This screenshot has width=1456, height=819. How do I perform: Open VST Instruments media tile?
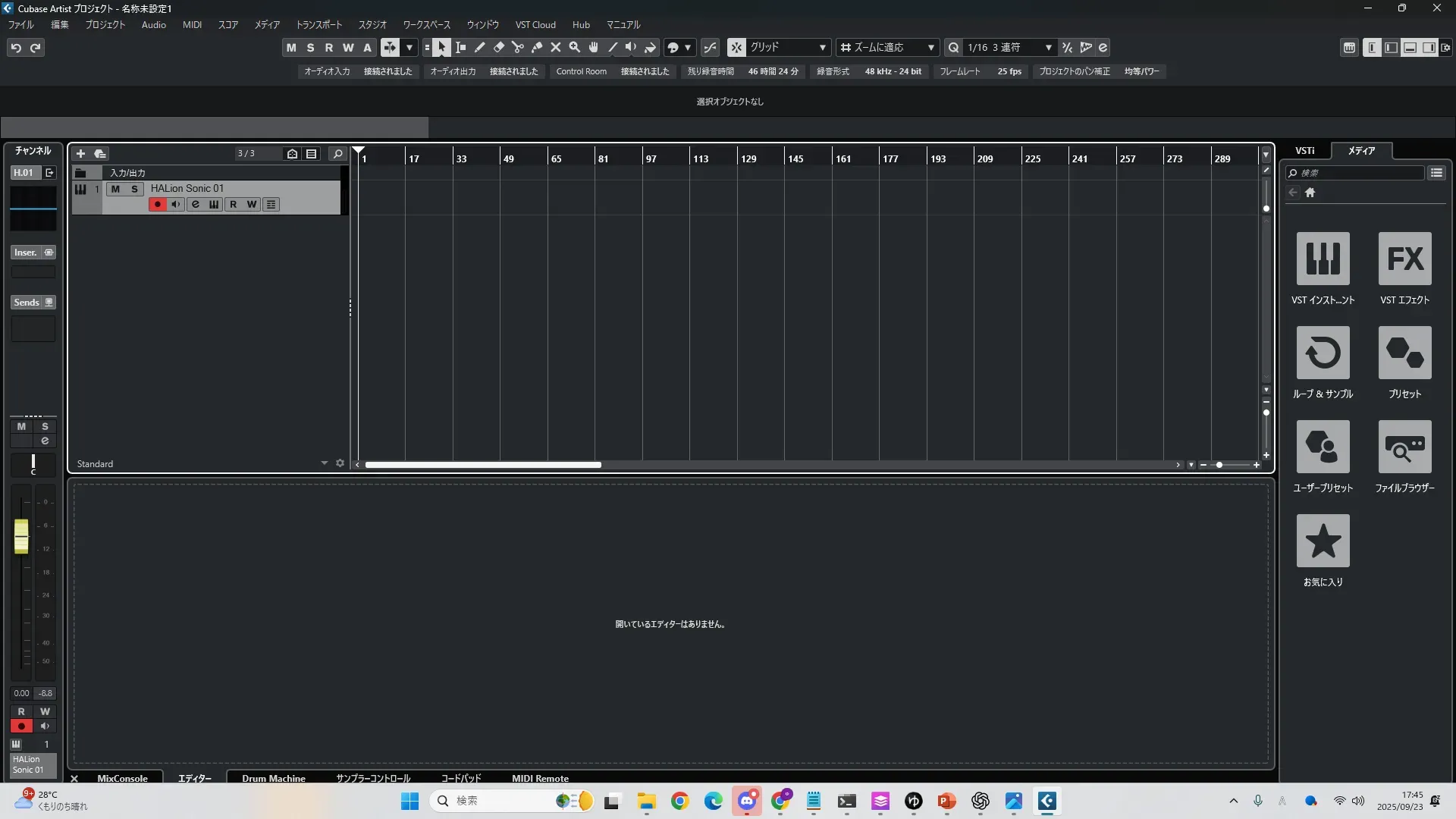[x=1323, y=259]
